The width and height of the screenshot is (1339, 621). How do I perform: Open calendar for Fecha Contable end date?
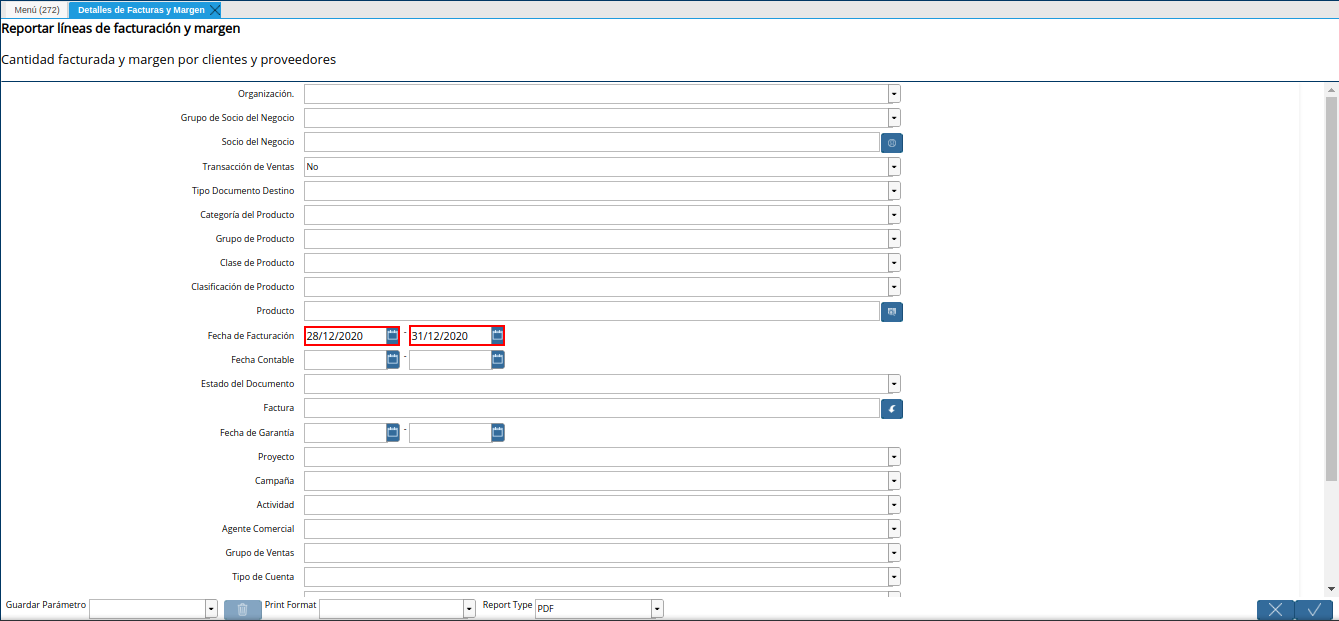pos(498,360)
